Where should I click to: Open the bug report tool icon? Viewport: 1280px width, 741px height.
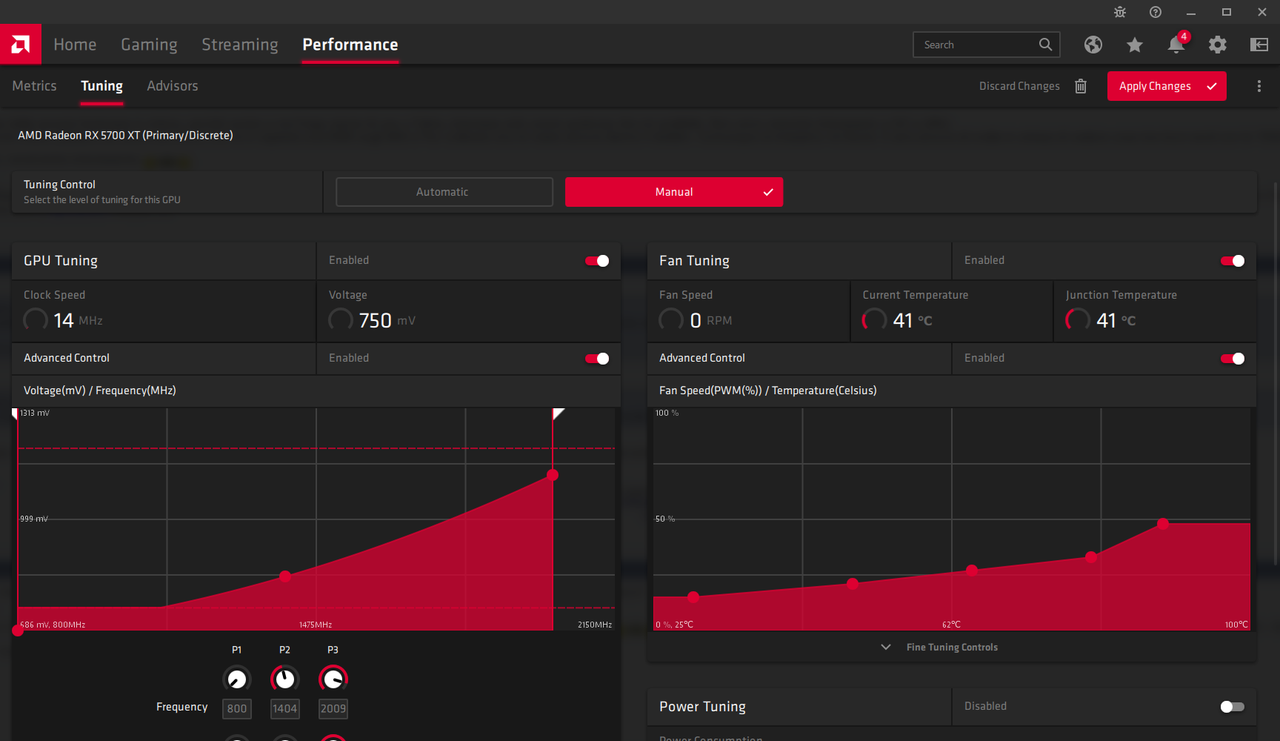(x=1120, y=12)
